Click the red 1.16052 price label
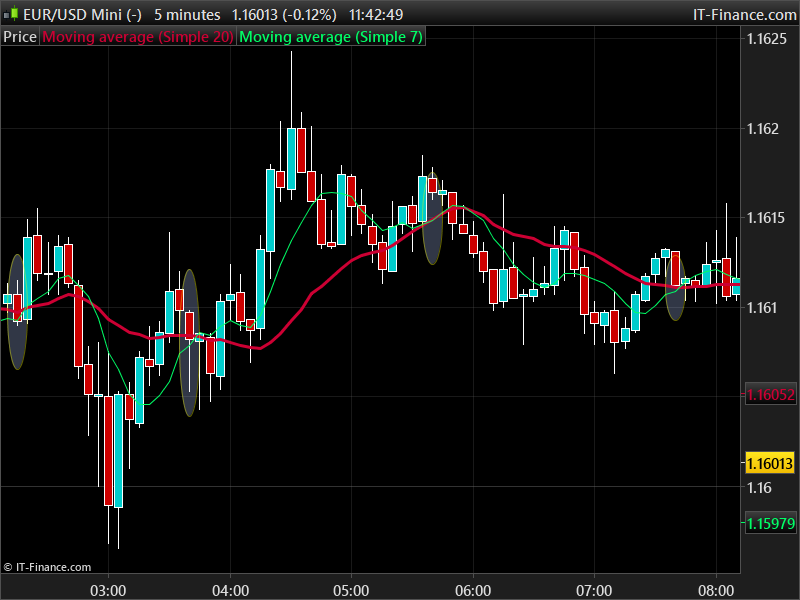800x600 pixels. click(770, 394)
